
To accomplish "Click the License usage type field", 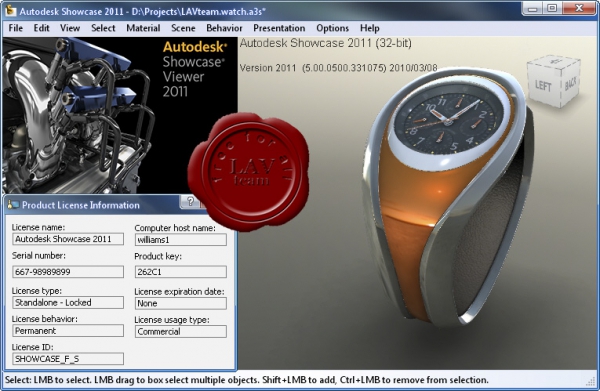I will click(x=181, y=331).
